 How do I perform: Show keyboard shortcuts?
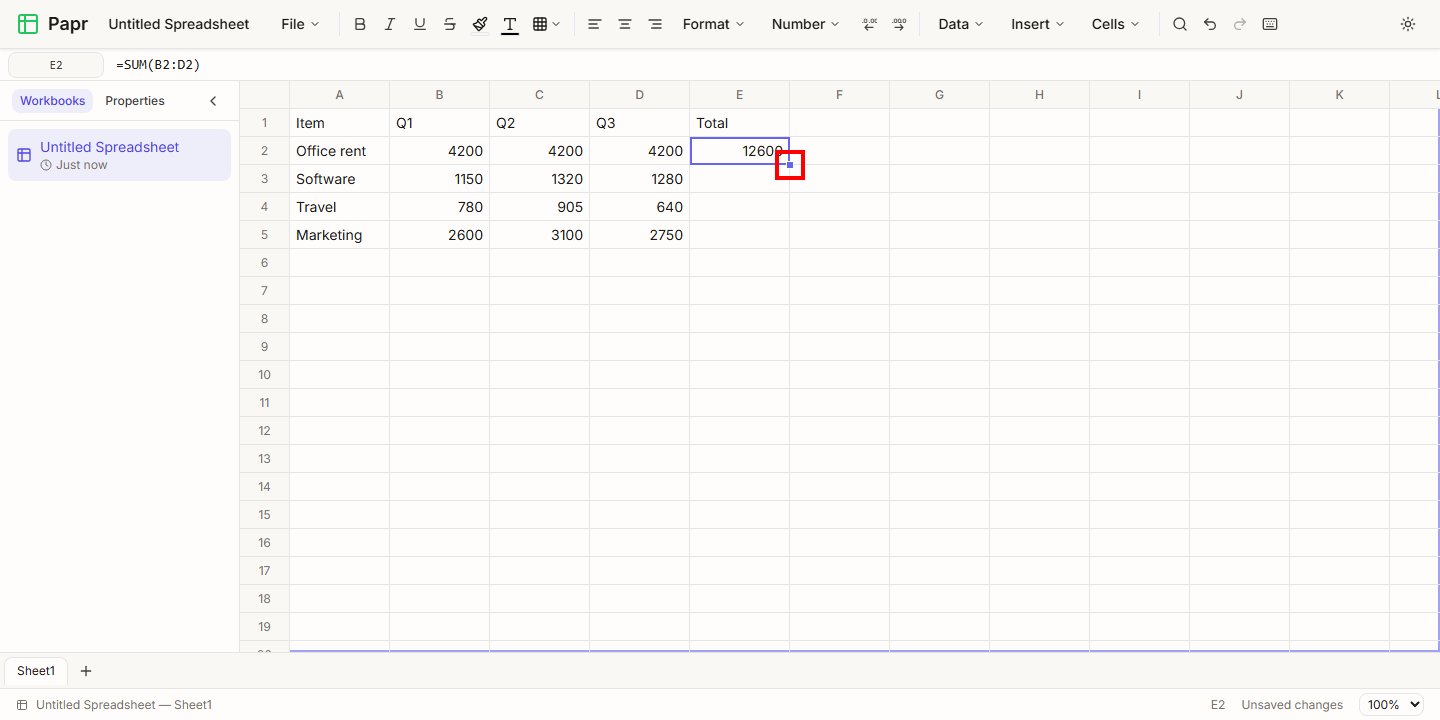click(x=1270, y=24)
